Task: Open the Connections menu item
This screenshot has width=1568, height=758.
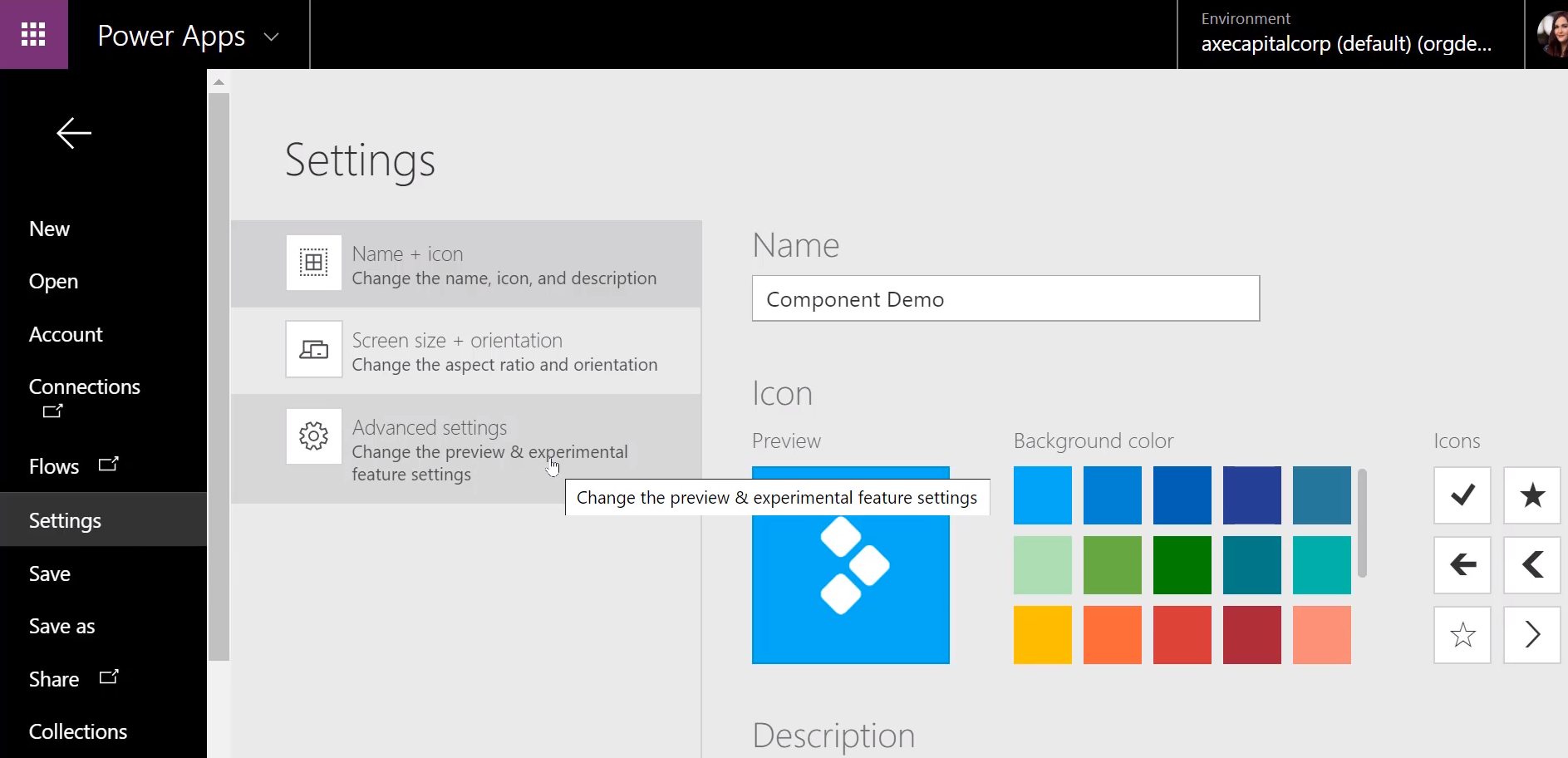Action: pyautogui.click(x=85, y=386)
